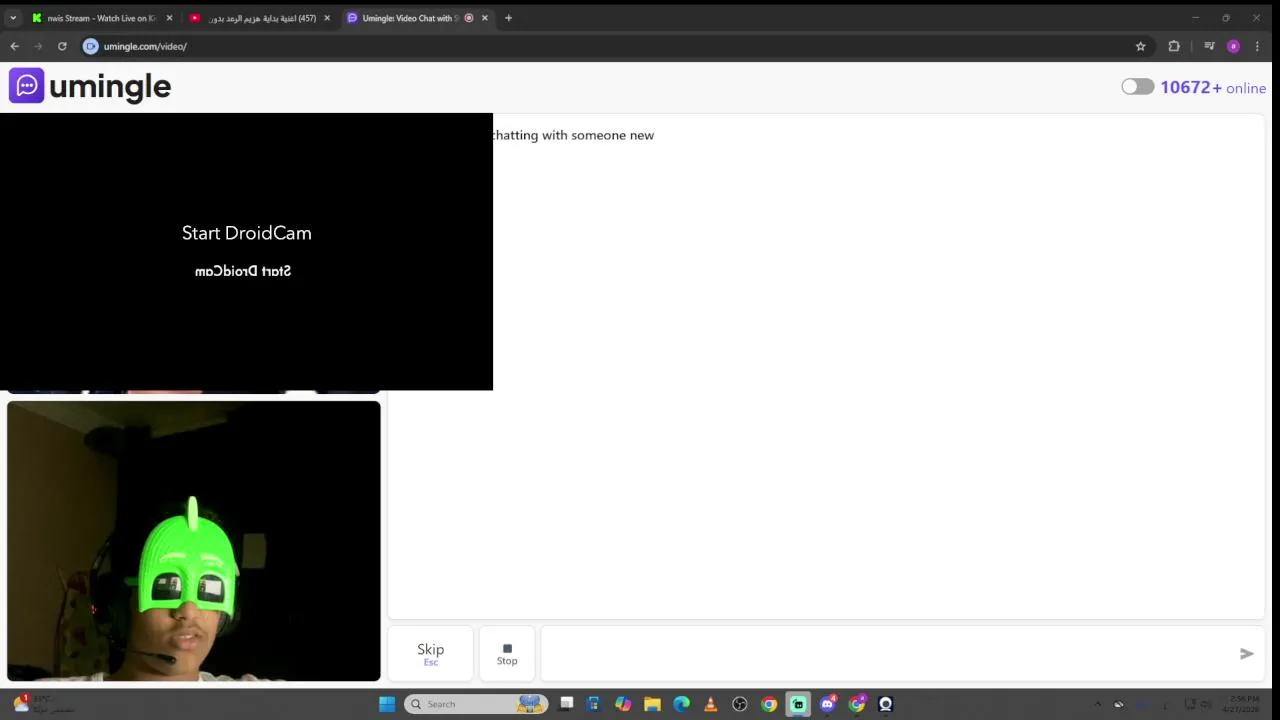Close the YouTube tab
Viewport: 1280px width, 720px height.
326,18
